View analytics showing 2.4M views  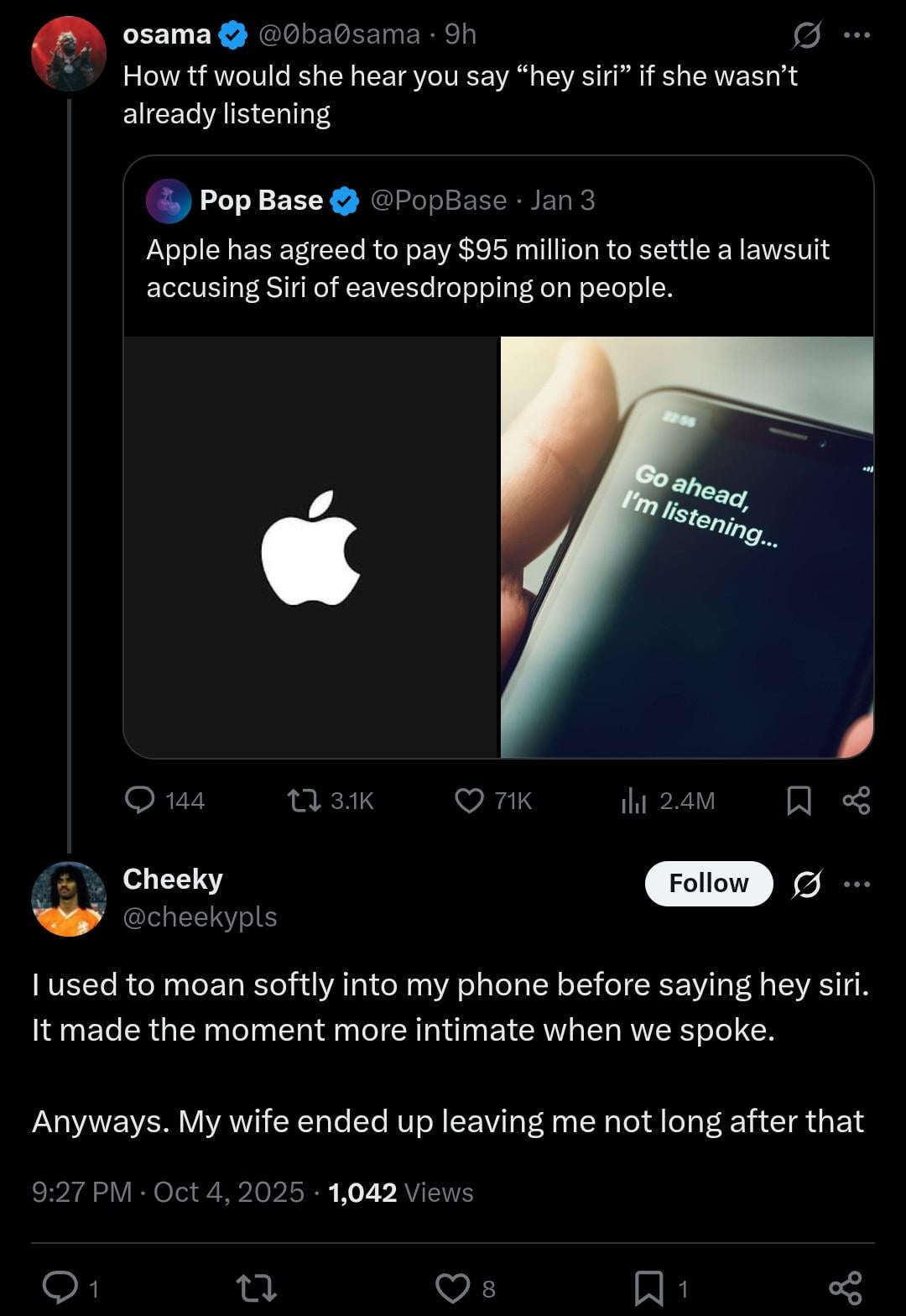coord(634,801)
